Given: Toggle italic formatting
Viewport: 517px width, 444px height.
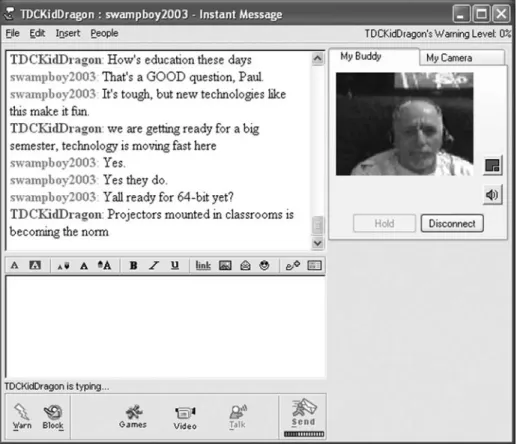Looking at the screenshot, I should 154,266.
